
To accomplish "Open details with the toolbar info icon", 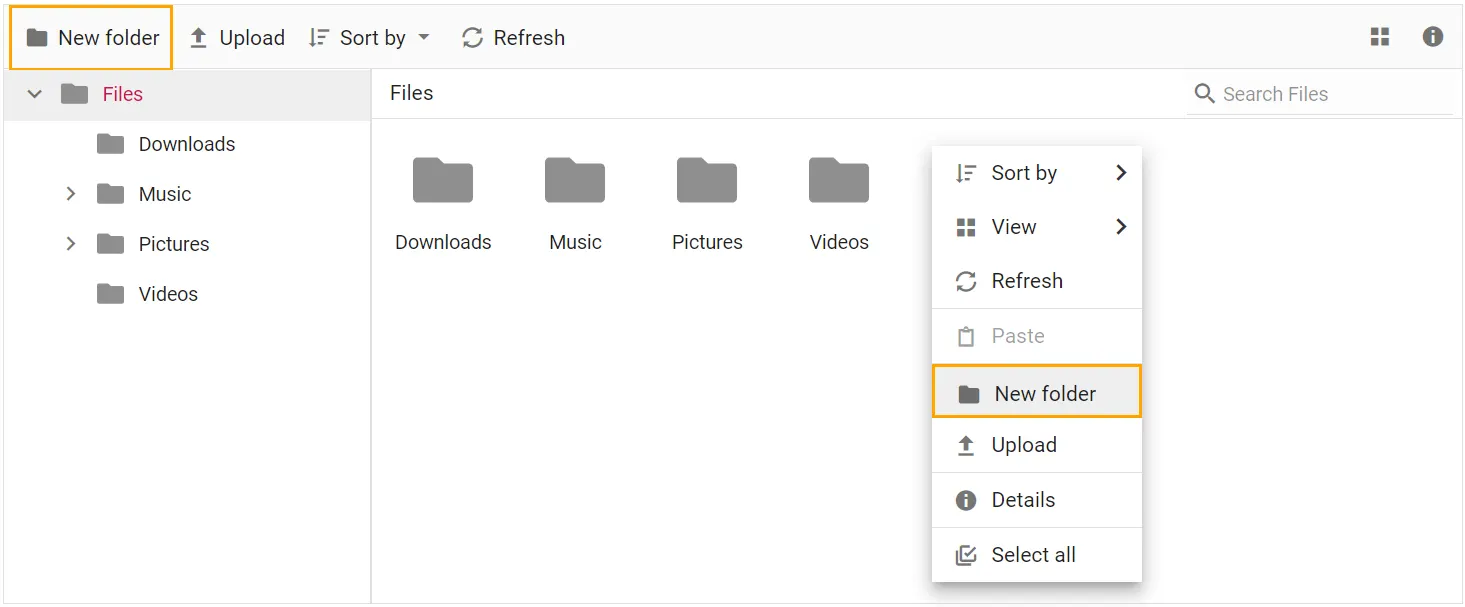I will (1433, 37).
